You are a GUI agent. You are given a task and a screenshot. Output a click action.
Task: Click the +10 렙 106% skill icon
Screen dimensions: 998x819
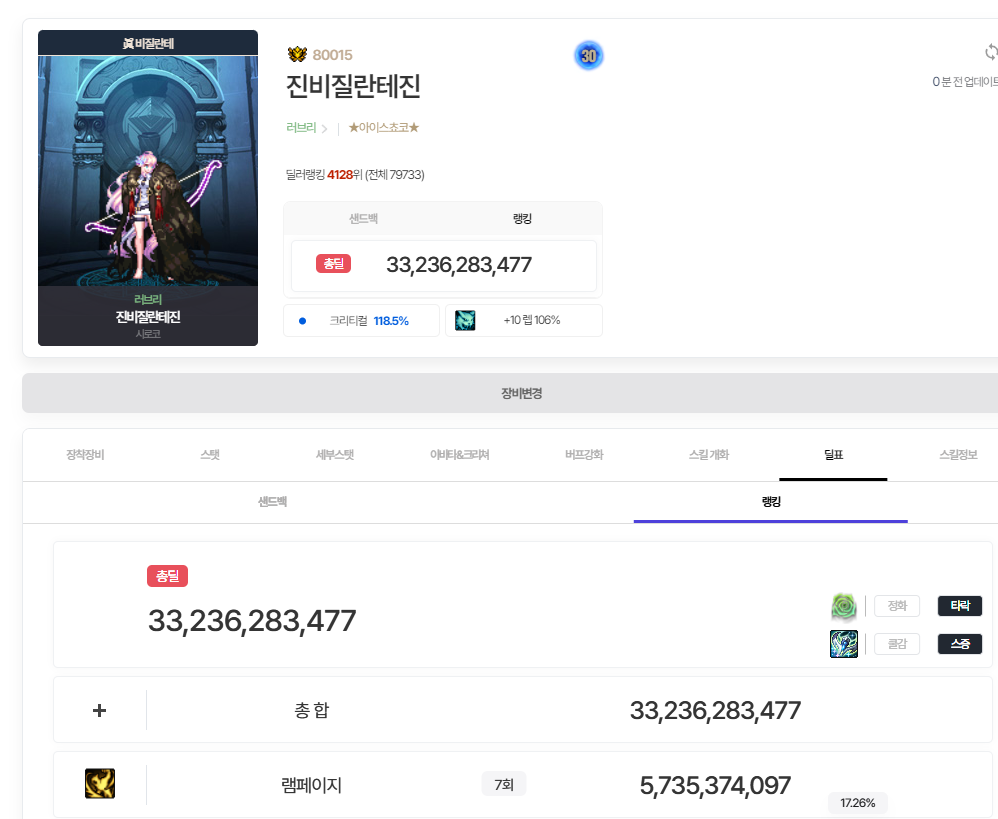click(465, 320)
